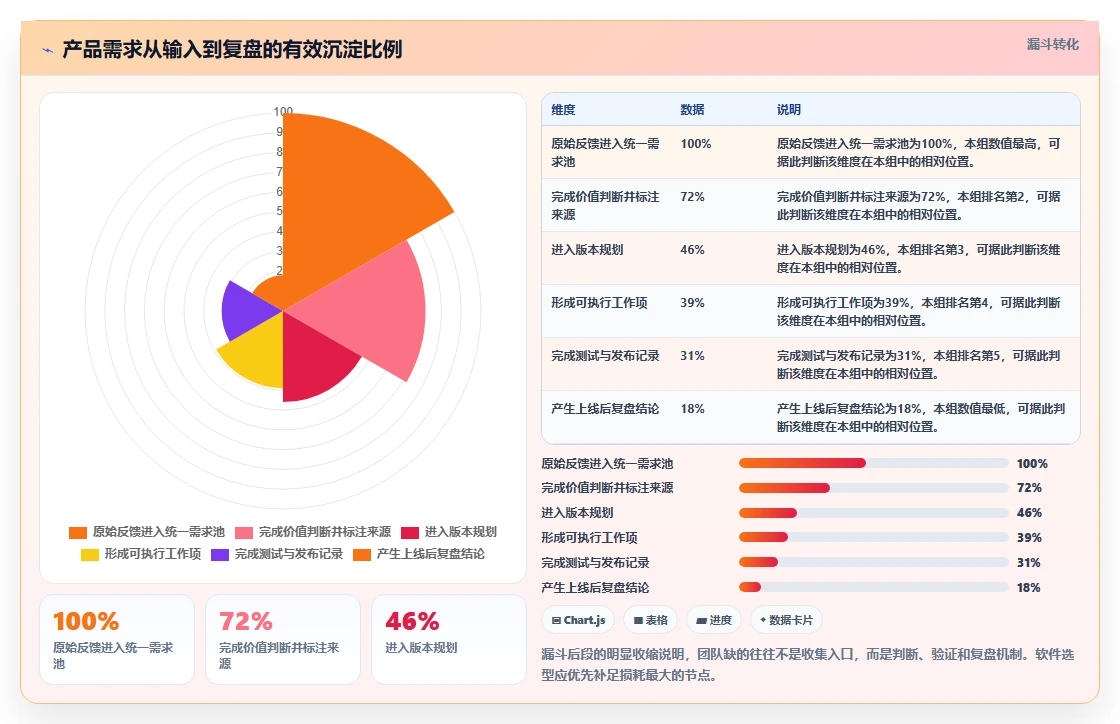Click the 100% stat card
Viewport: 1120px width, 724px height.
[117, 640]
